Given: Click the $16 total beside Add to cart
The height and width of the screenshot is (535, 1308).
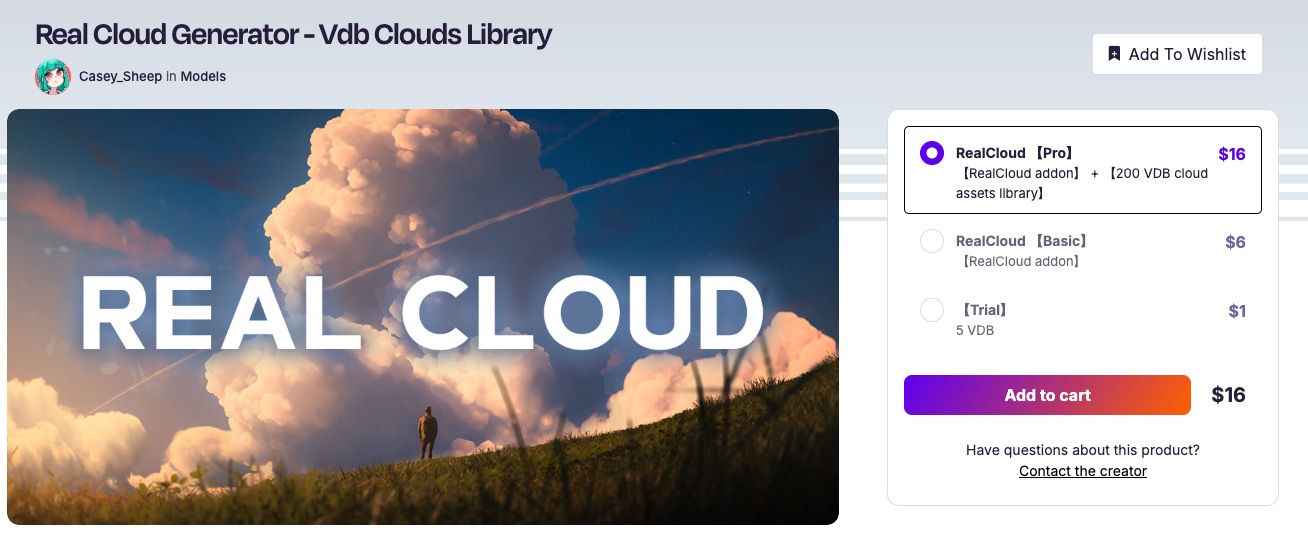Looking at the screenshot, I should coord(1228,395).
